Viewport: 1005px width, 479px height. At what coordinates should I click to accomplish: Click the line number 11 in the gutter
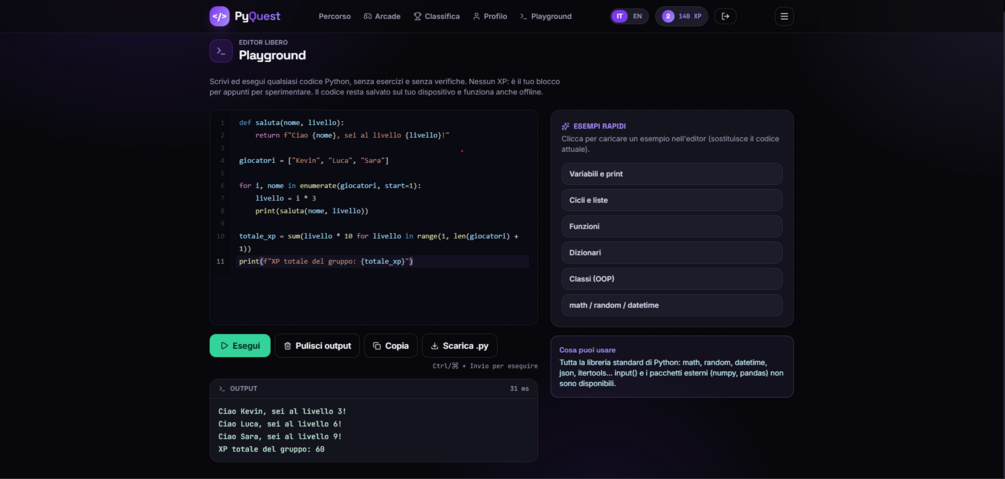[x=221, y=262]
